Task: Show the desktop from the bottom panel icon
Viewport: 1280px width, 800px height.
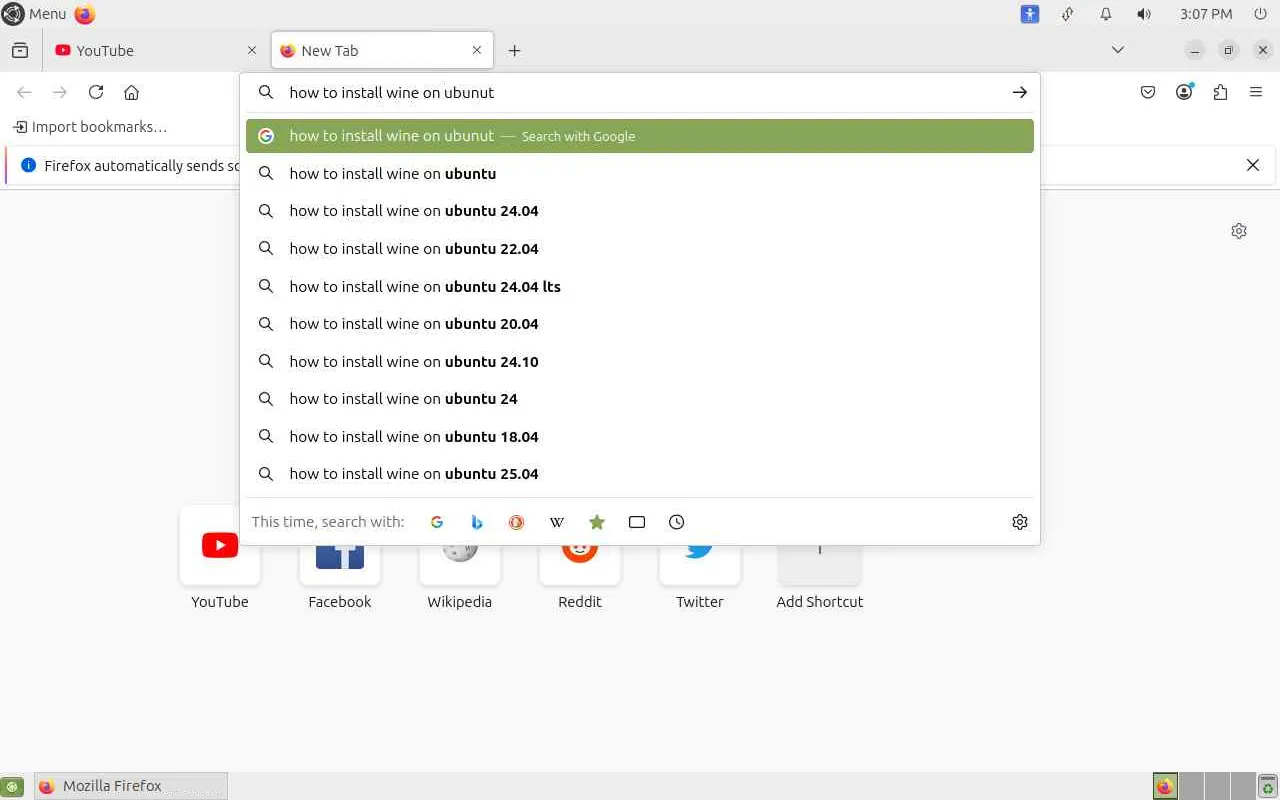Action: (x=12, y=786)
